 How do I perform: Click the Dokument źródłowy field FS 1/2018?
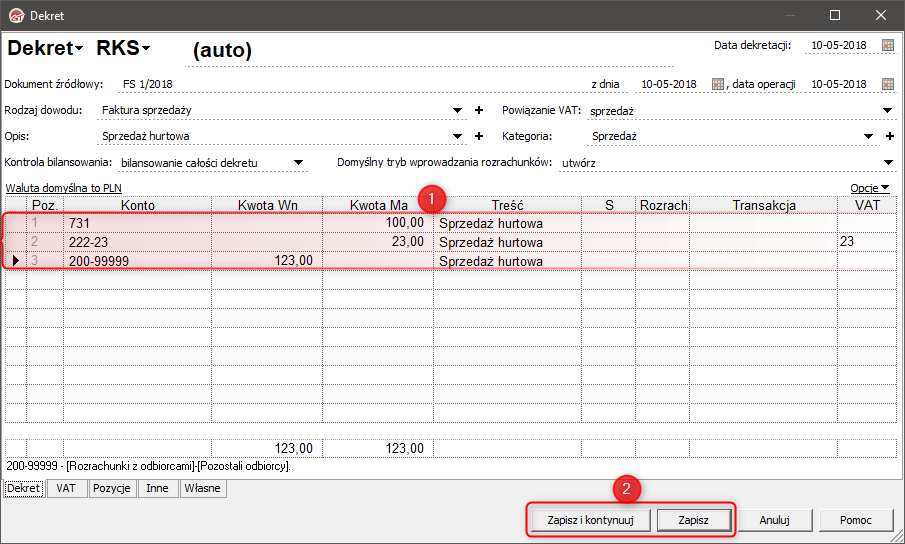pos(148,84)
